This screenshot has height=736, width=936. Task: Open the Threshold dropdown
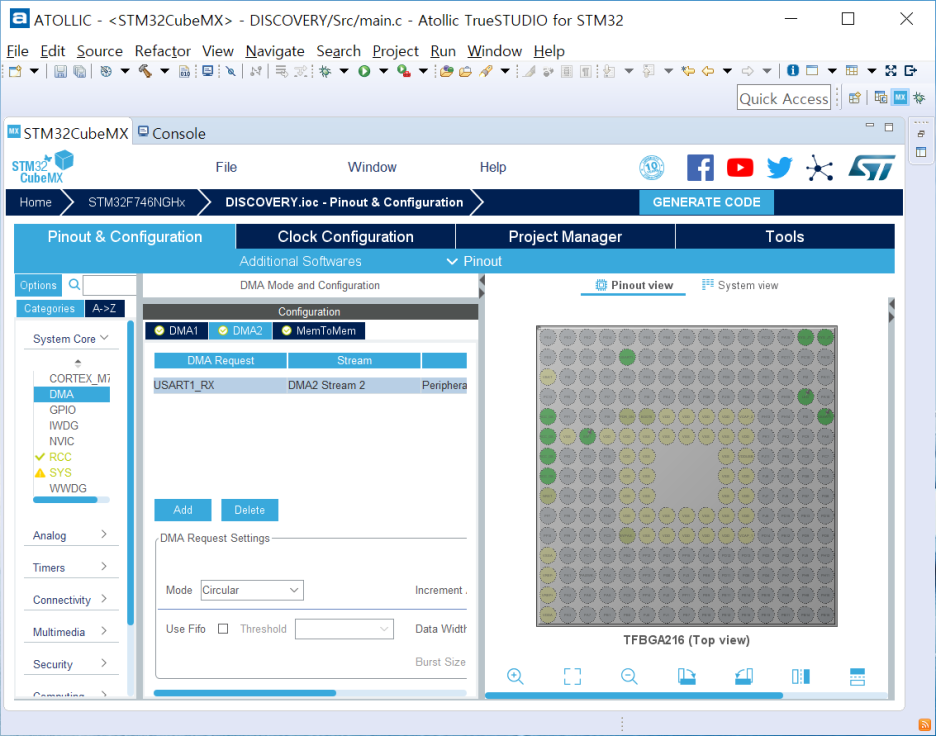click(x=344, y=629)
